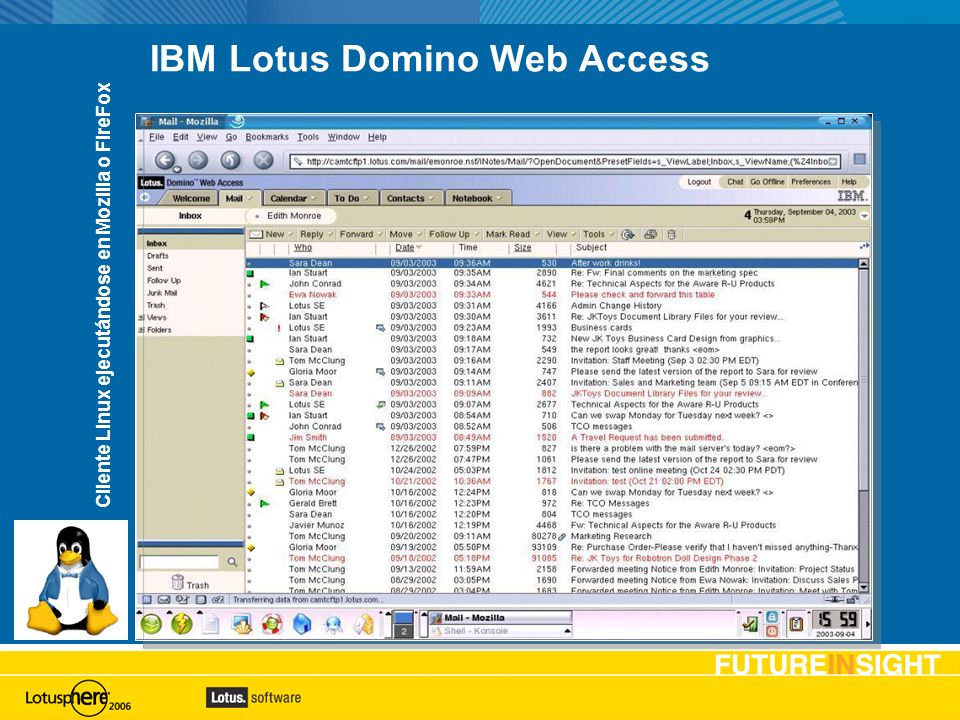The height and width of the screenshot is (720, 960).
Task: Select the Junk Mail folder
Action: [x=162, y=293]
